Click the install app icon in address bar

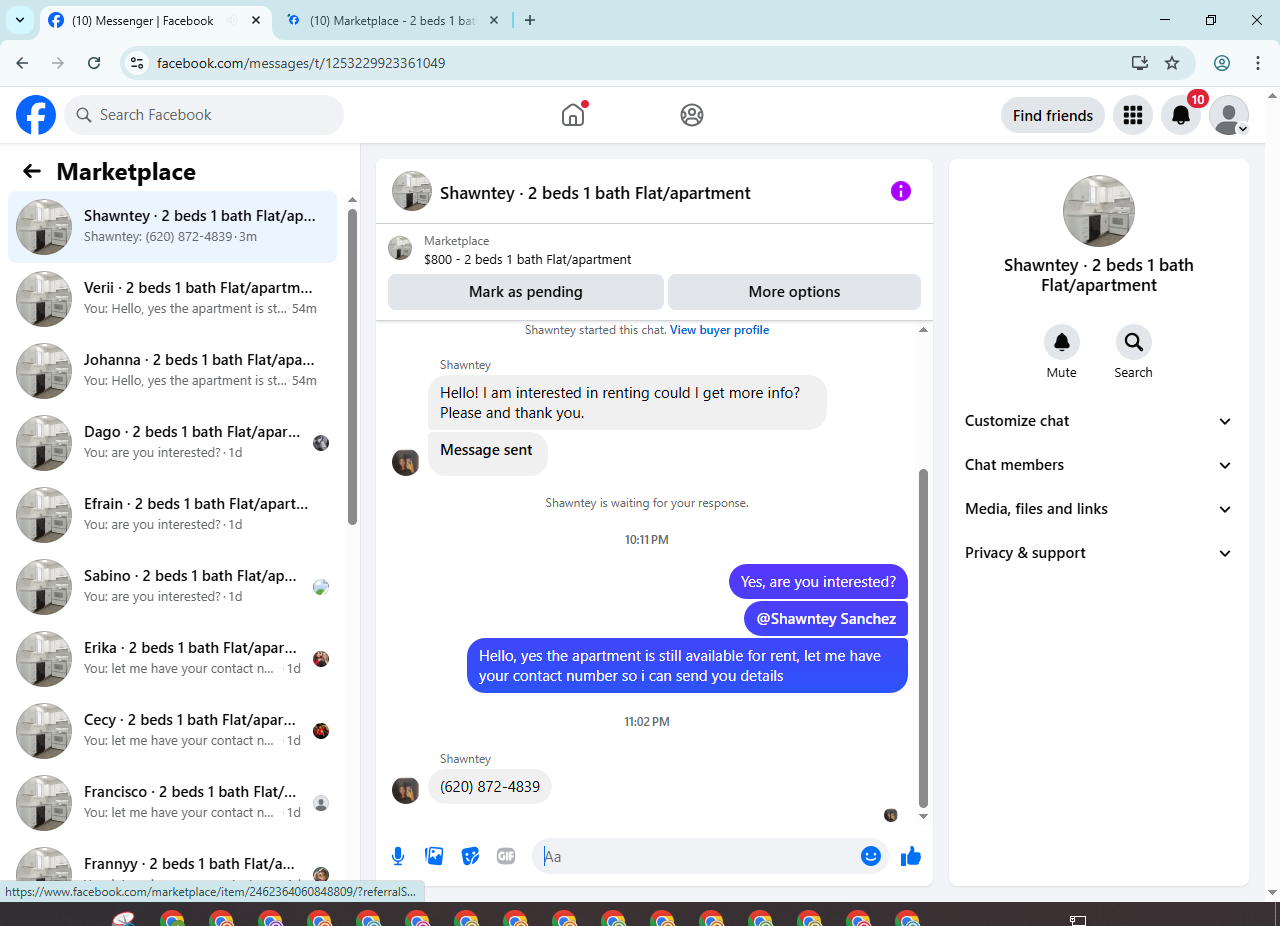pyautogui.click(x=1140, y=63)
